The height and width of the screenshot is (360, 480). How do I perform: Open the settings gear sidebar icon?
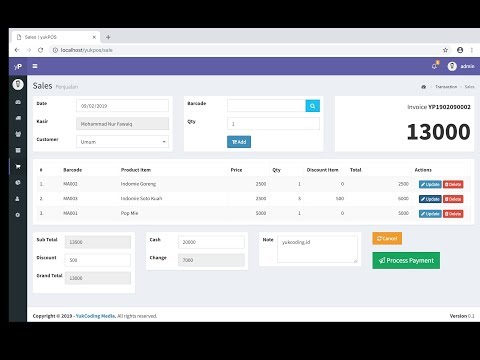[x=18, y=215]
